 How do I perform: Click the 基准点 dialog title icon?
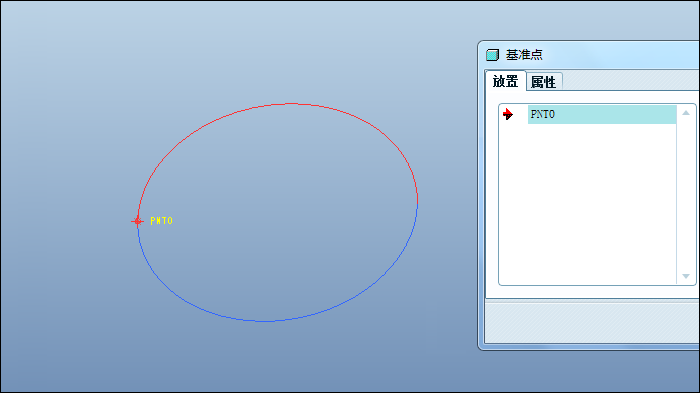pyautogui.click(x=492, y=55)
